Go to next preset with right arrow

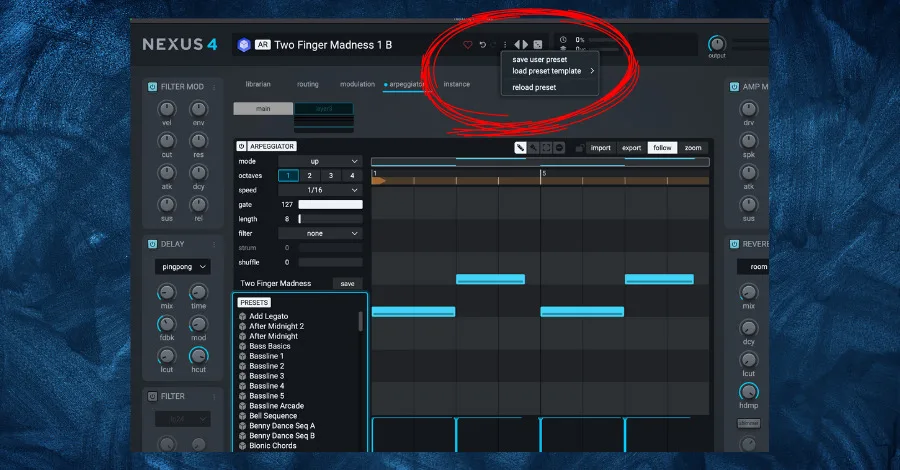pyautogui.click(x=525, y=45)
